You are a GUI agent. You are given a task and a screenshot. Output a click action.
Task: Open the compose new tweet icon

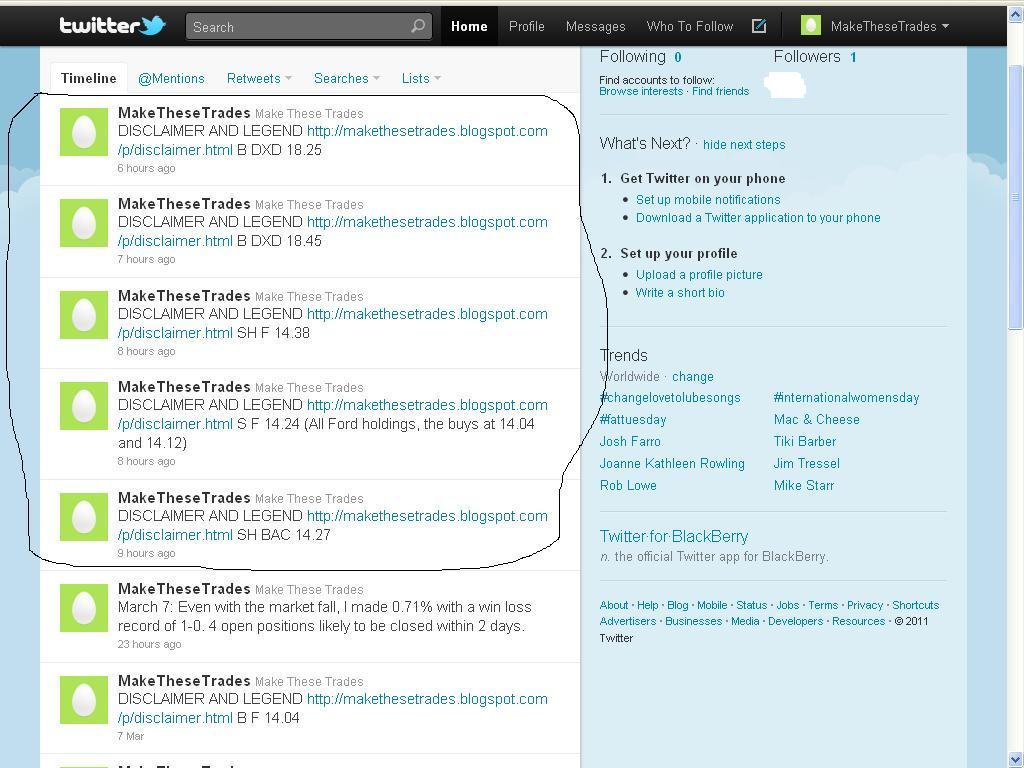(x=759, y=26)
